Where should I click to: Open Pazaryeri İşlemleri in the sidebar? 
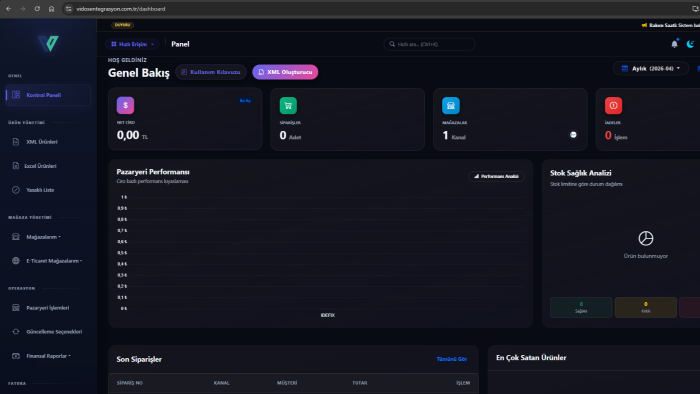pos(48,308)
